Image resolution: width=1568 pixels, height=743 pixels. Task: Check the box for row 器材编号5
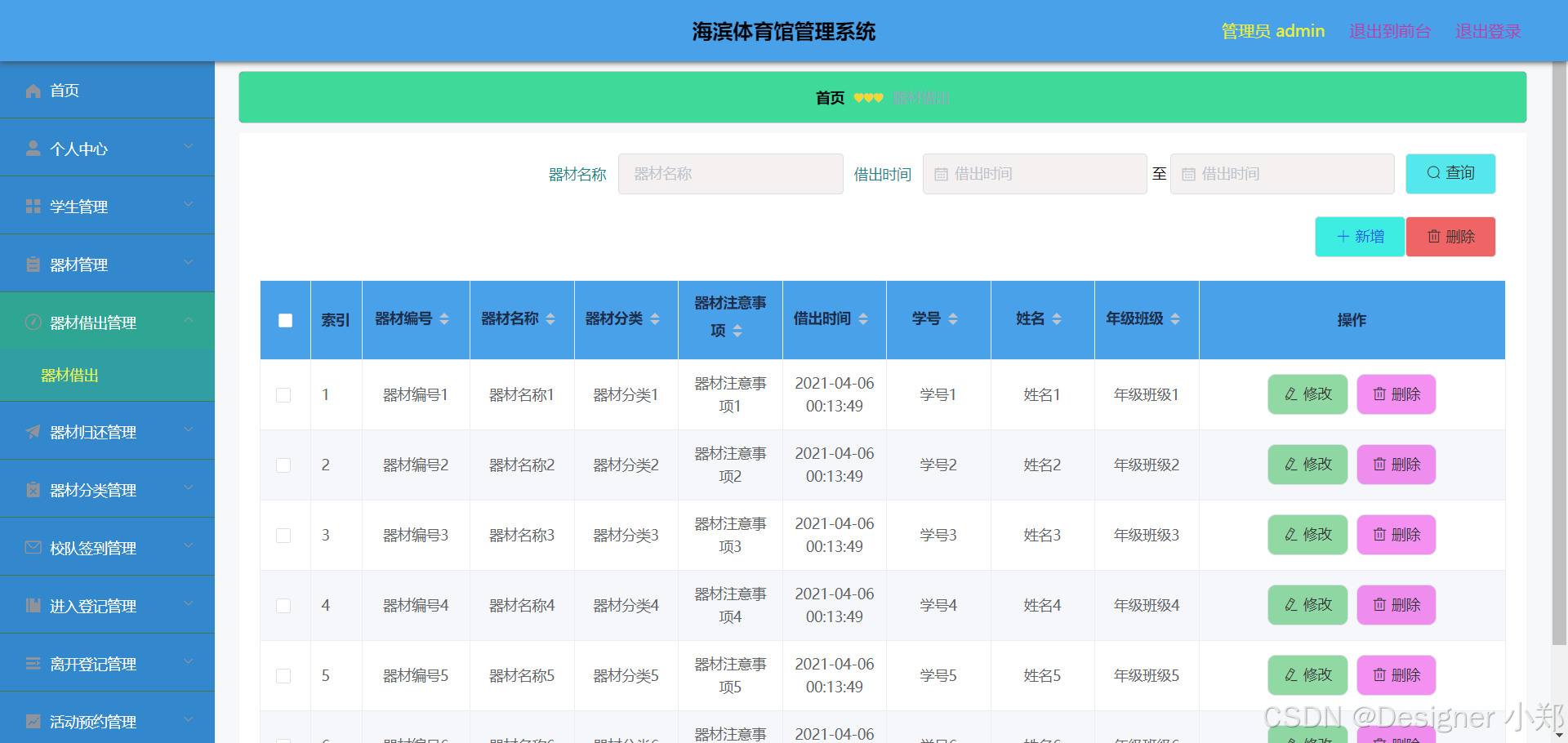click(x=283, y=676)
